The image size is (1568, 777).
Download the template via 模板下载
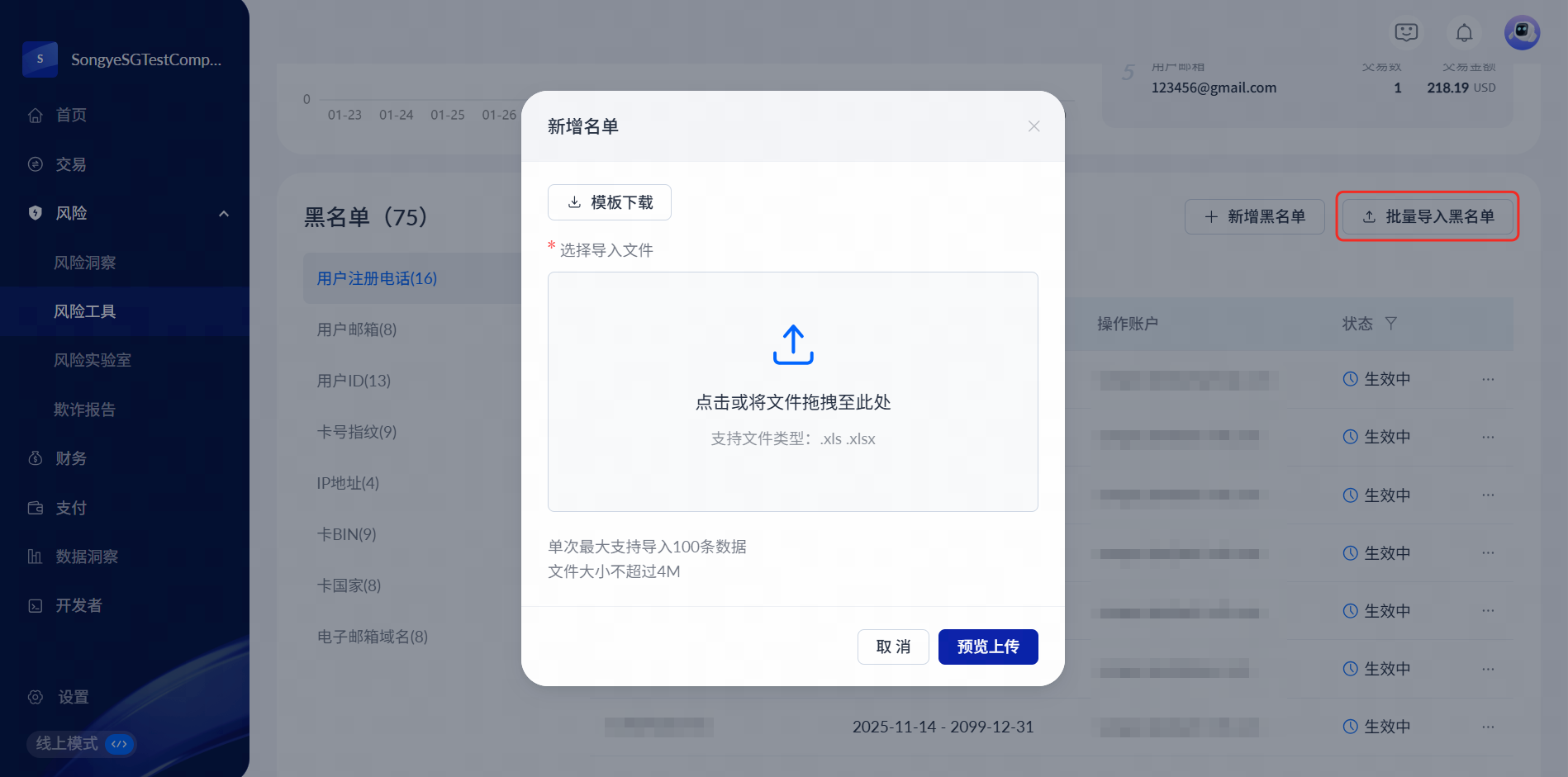(x=610, y=202)
